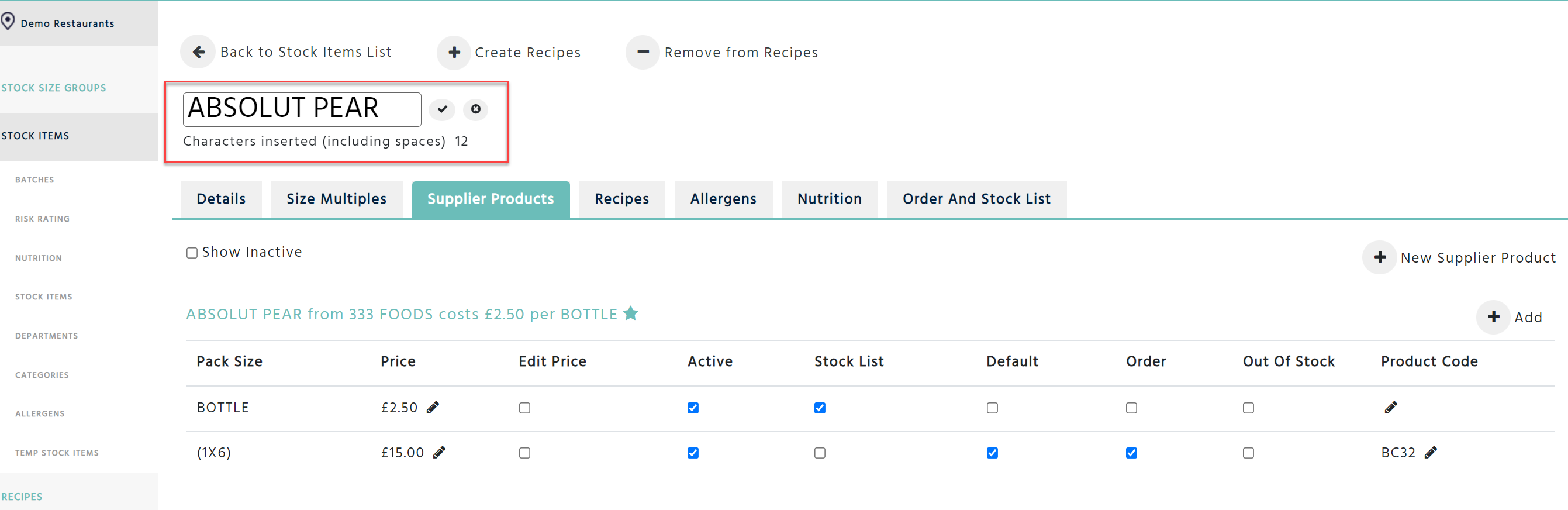This screenshot has width=1568, height=510.
Task: Check Order for BOTTLE row
Action: (1131, 408)
